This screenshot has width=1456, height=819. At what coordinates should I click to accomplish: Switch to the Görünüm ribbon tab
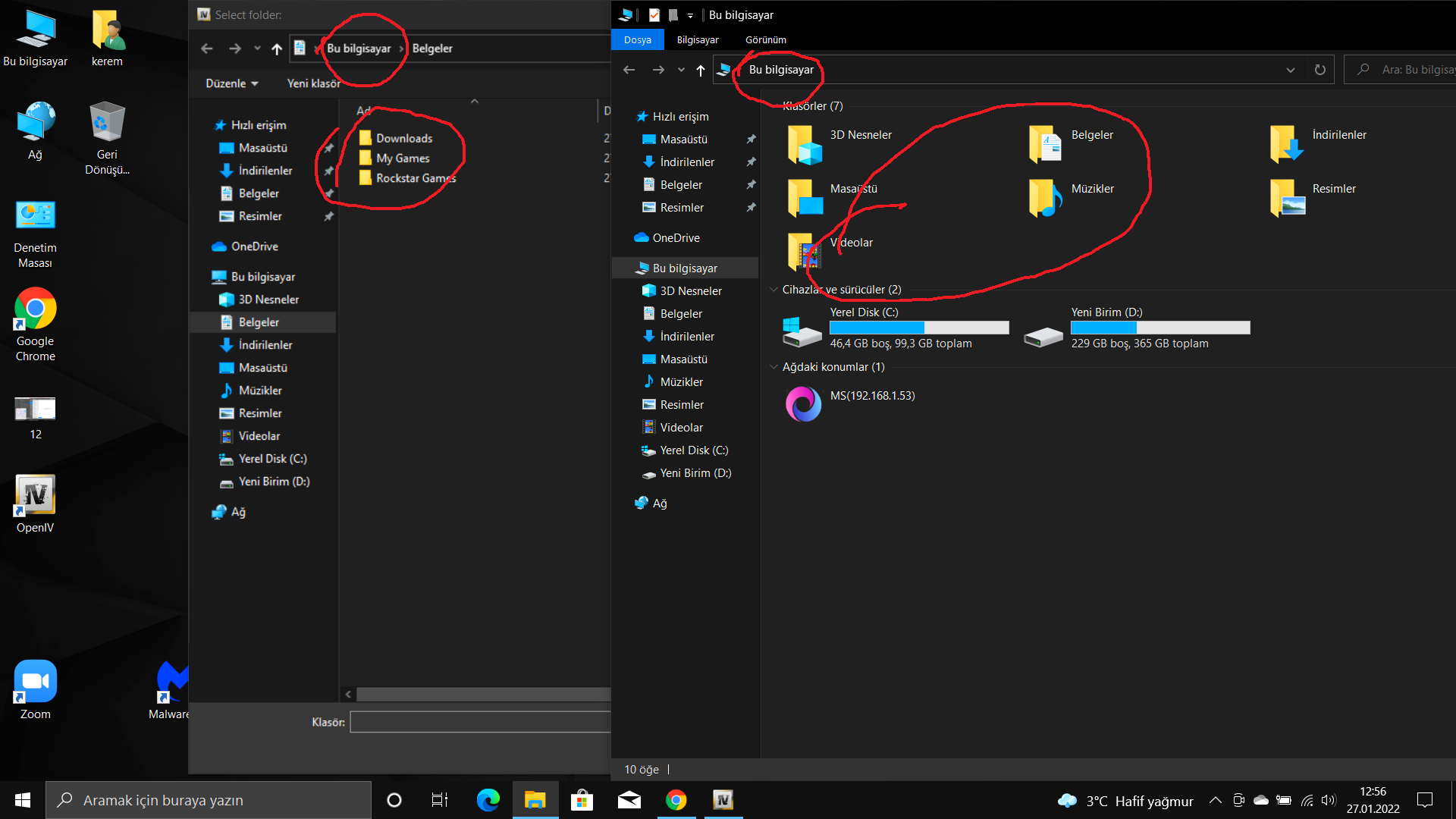(x=765, y=39)
